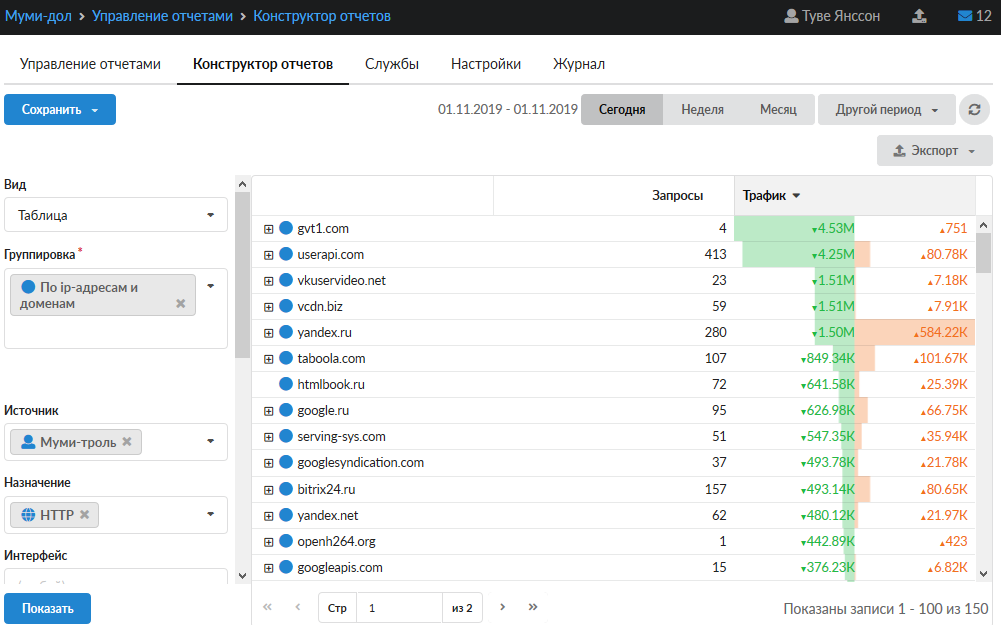Open the Службы tab
1001x625 pixels.
pos(391,64)
